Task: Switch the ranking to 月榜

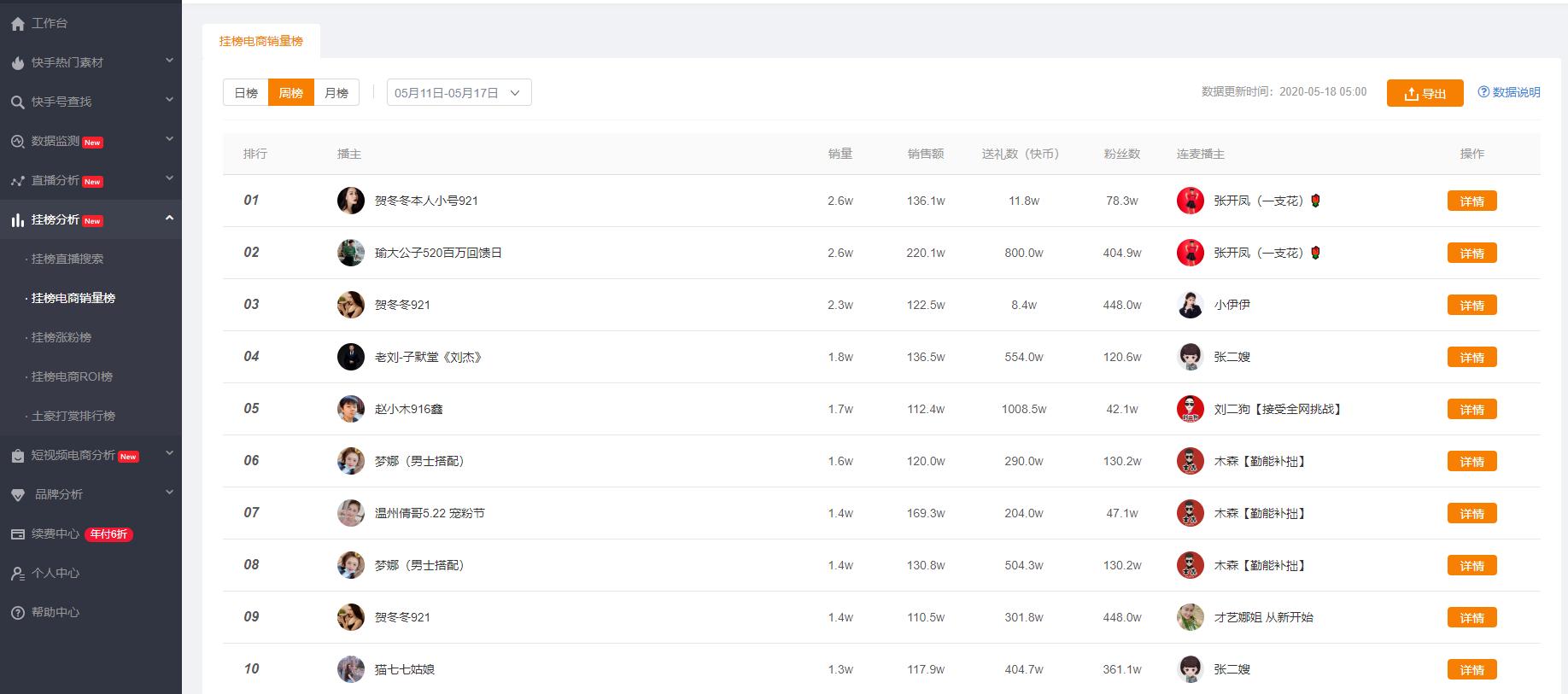Action: click(336, 93)
